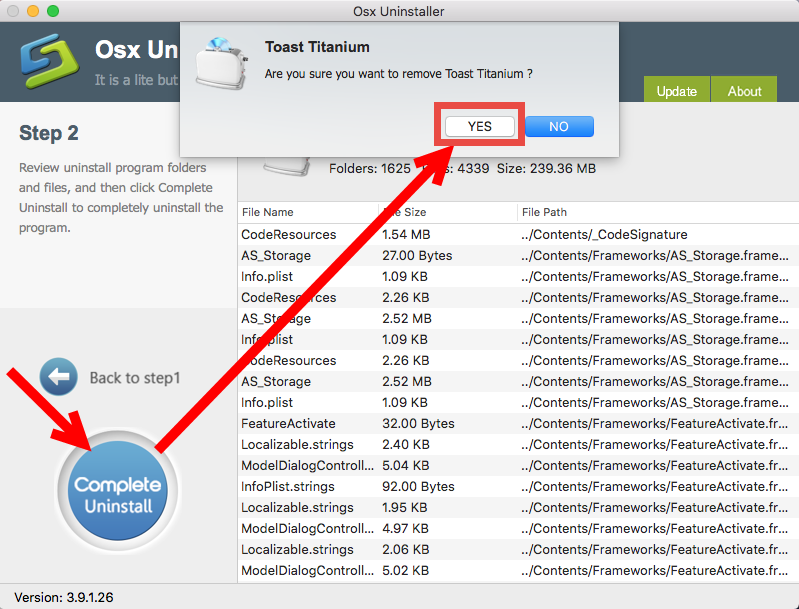Click the Size: 239.36 MB summary text
The width and height of the screenshot is (799, 609).
point(546,168)
